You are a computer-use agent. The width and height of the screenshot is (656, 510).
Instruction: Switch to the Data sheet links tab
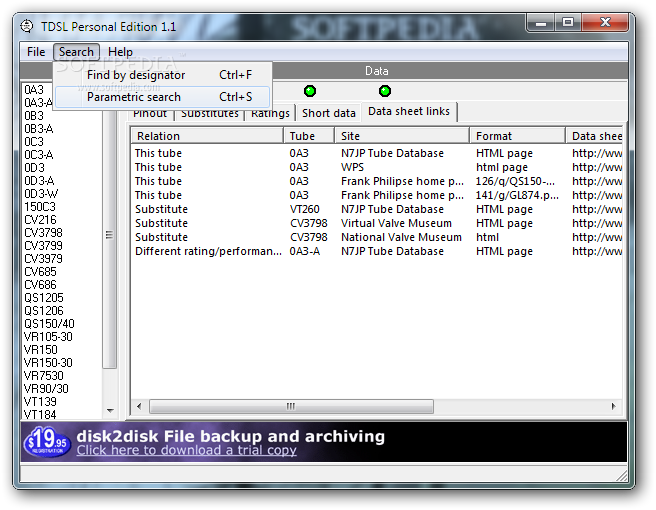tap(409, 111)
